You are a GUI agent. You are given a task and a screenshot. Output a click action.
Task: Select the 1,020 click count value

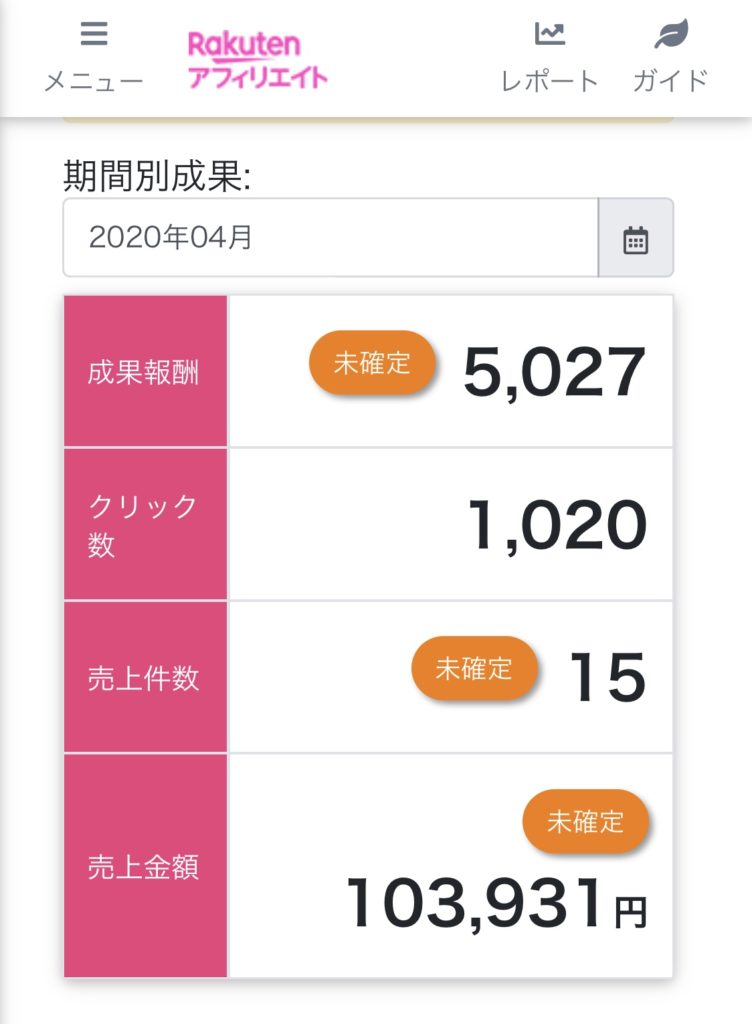click(557, 525)
